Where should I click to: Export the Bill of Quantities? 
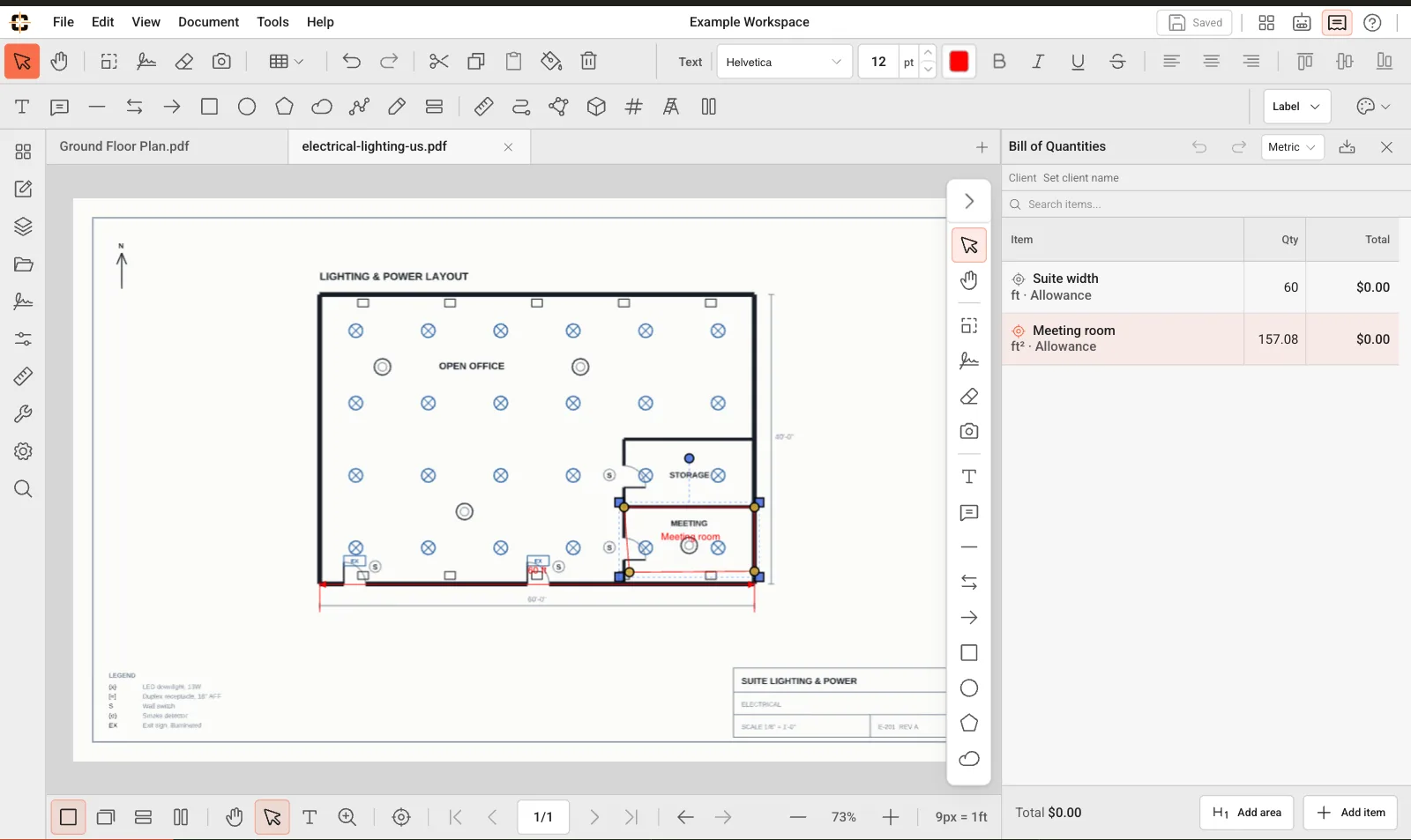pyautogui.click(x=1347, y=147)
